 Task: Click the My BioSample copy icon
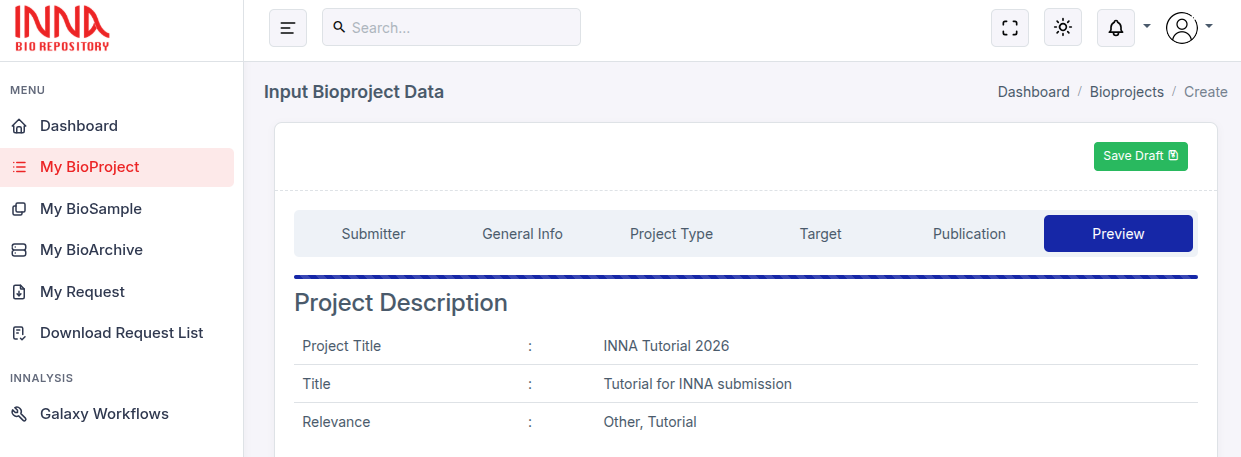tap(19, 210)
